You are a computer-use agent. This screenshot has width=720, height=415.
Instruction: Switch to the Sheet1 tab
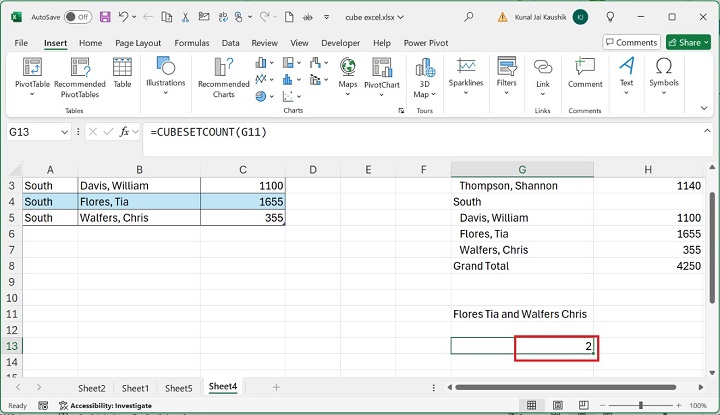click(x=135, y=387)
